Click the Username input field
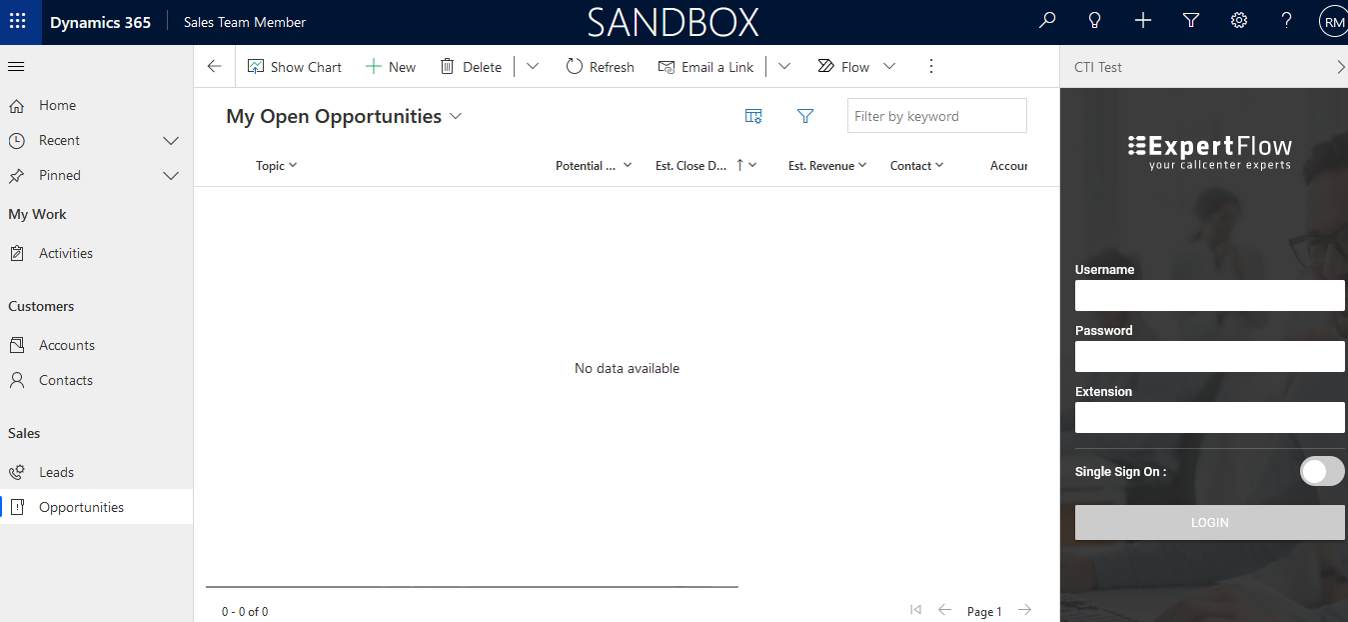Viewport: 1348px width, 622px height. pos(1209,296)
